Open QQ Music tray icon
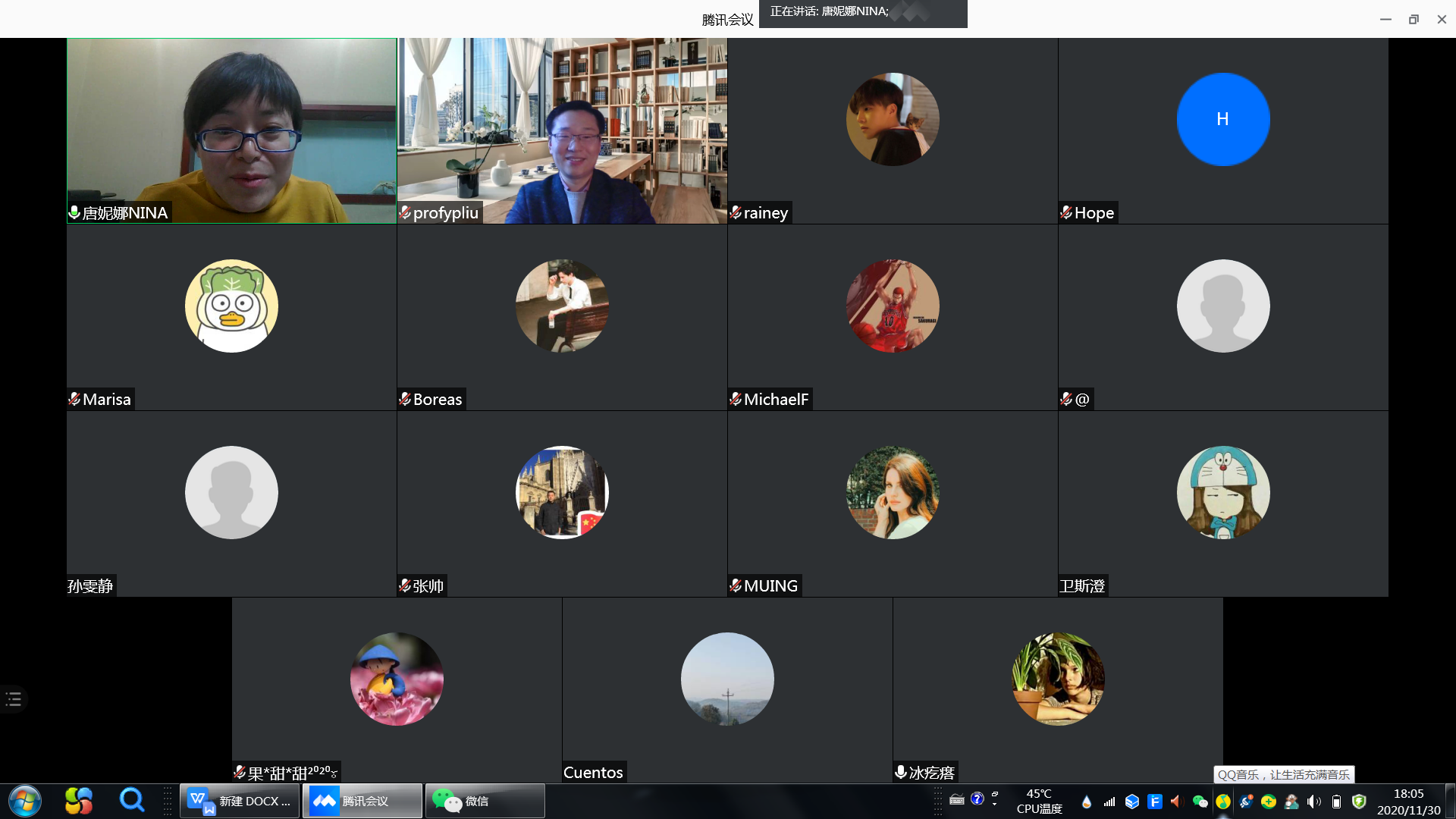Viewport: 1456px width, 819px height. coord(1223,802)
